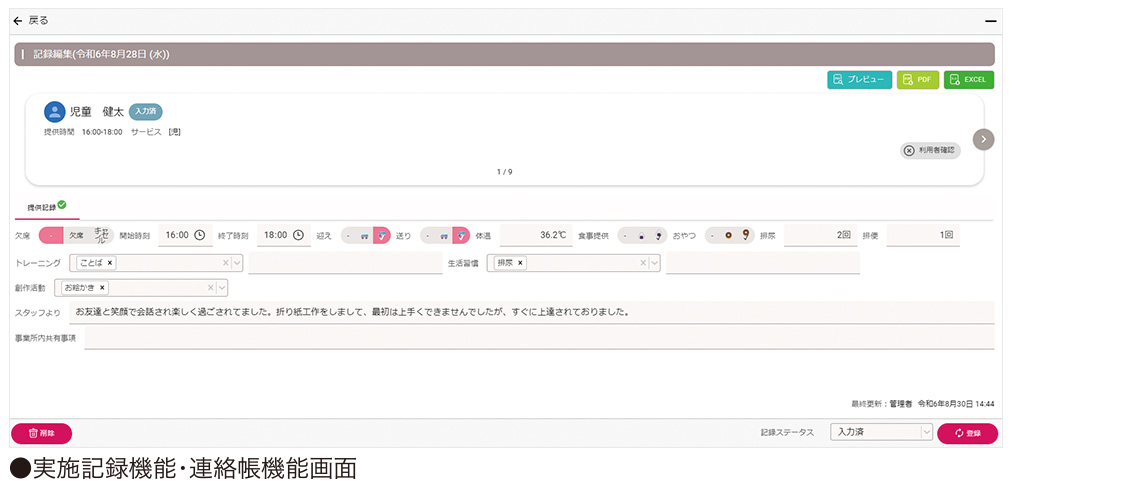Edit the 終了時刻 field showing 18:00
This screenshot has width=1121, height=481.
[x=283, y=235]
